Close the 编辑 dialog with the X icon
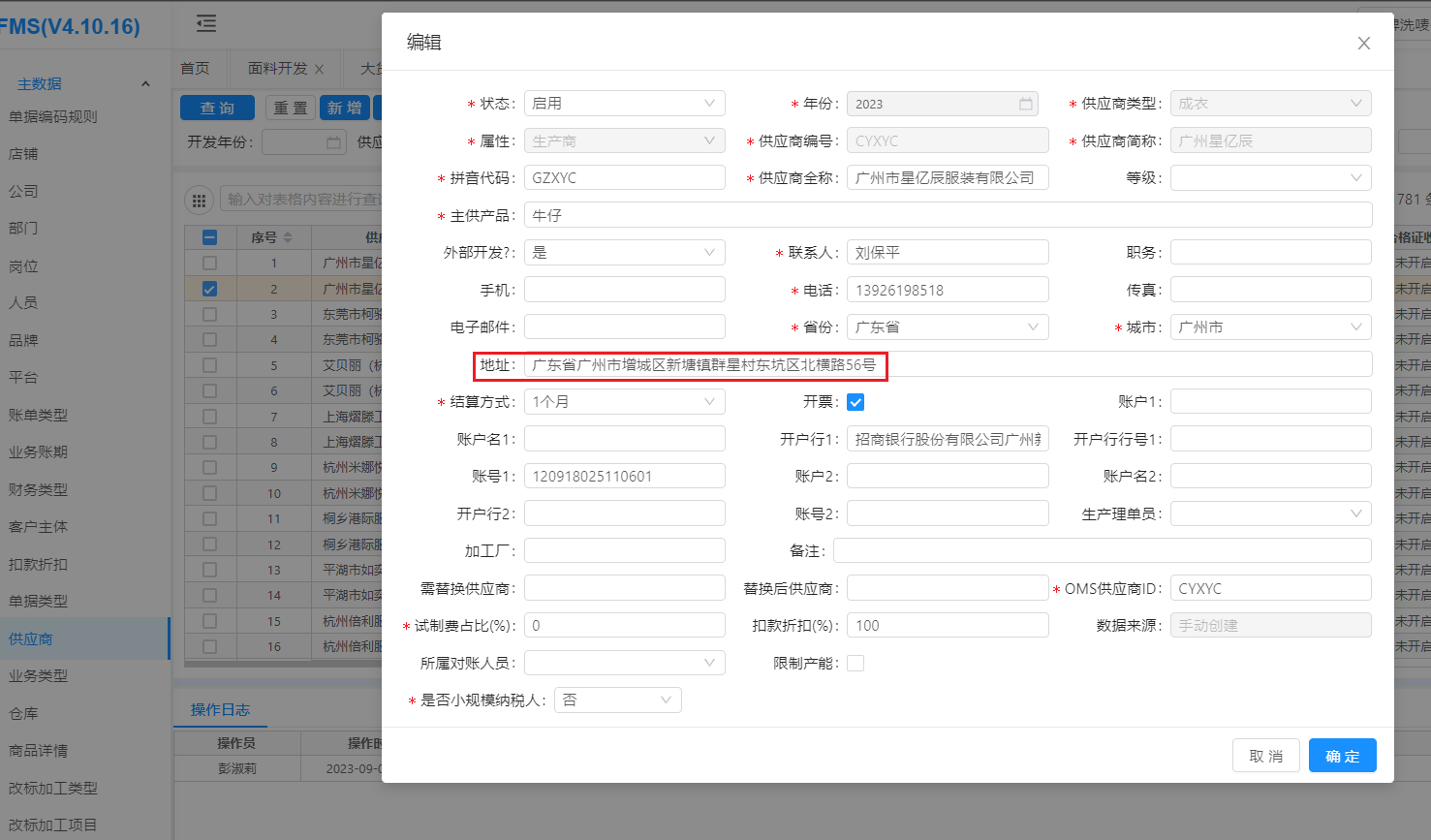The width and height of the screenshot is (1431, 840). point(1363,44)
